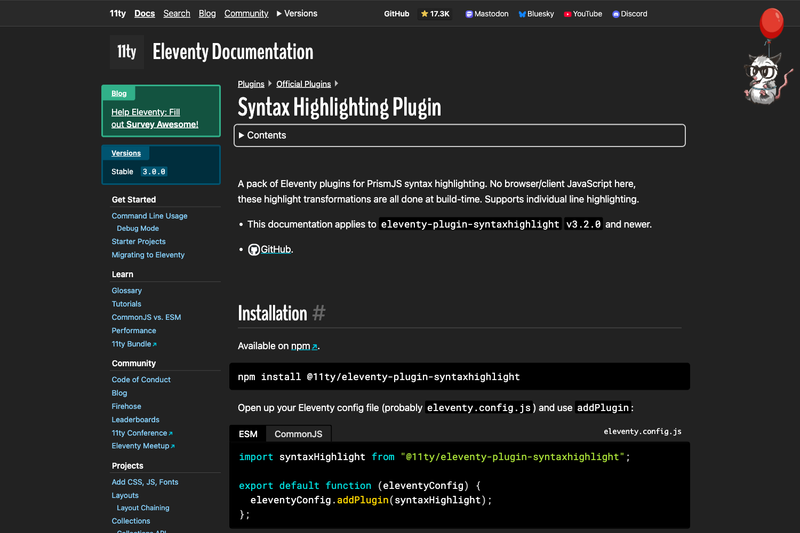The image size is (800, 533).
Task: Go to 11ty home link in top nav
Action: (x=118, y=14)
